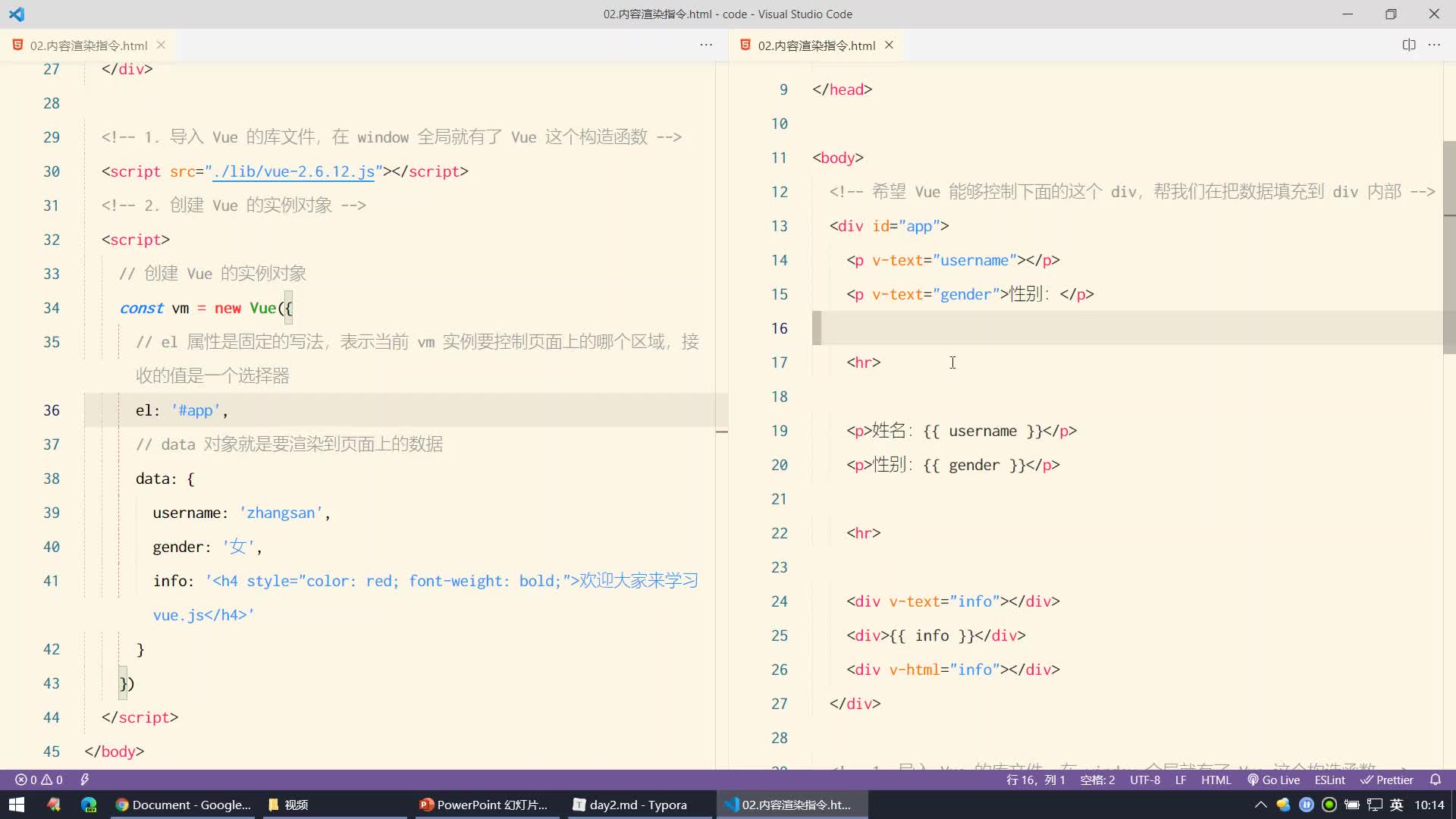Click const vm = new Vue({ line
The width and height of the screenshot is (1456, 819).
point(206,308)
